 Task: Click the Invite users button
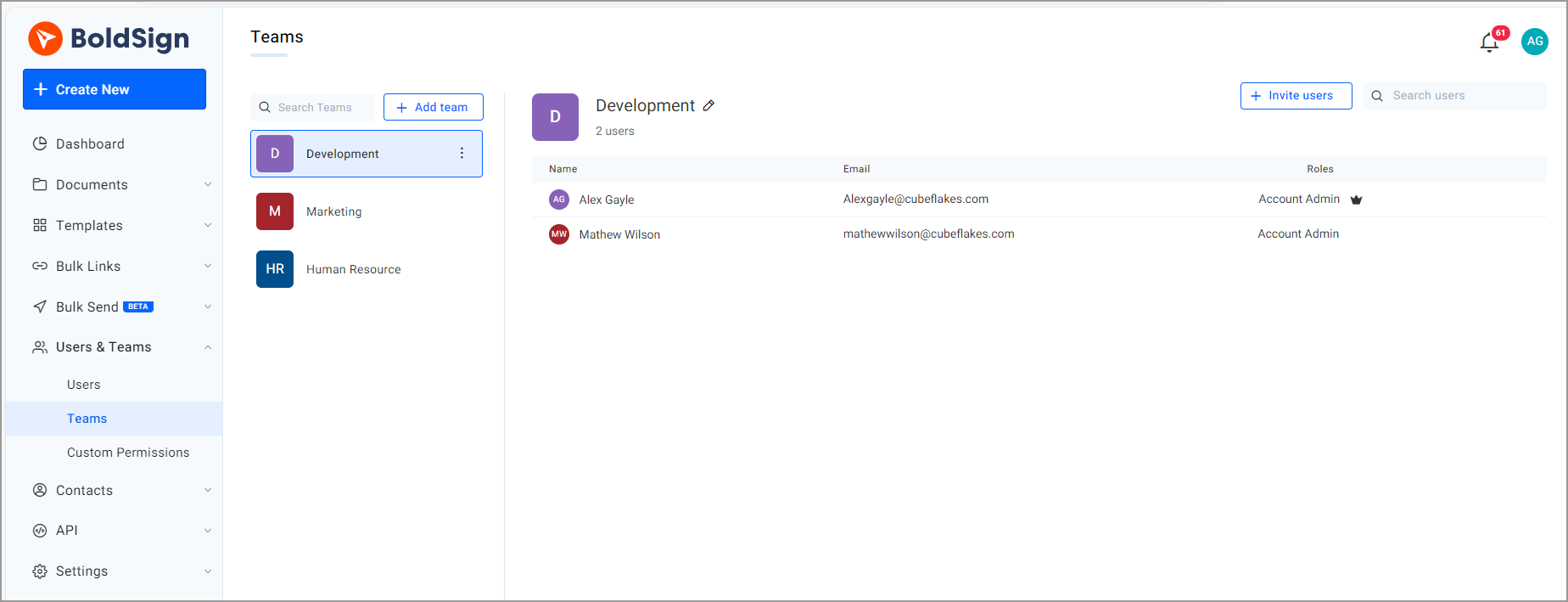[x=1296, y=96]
